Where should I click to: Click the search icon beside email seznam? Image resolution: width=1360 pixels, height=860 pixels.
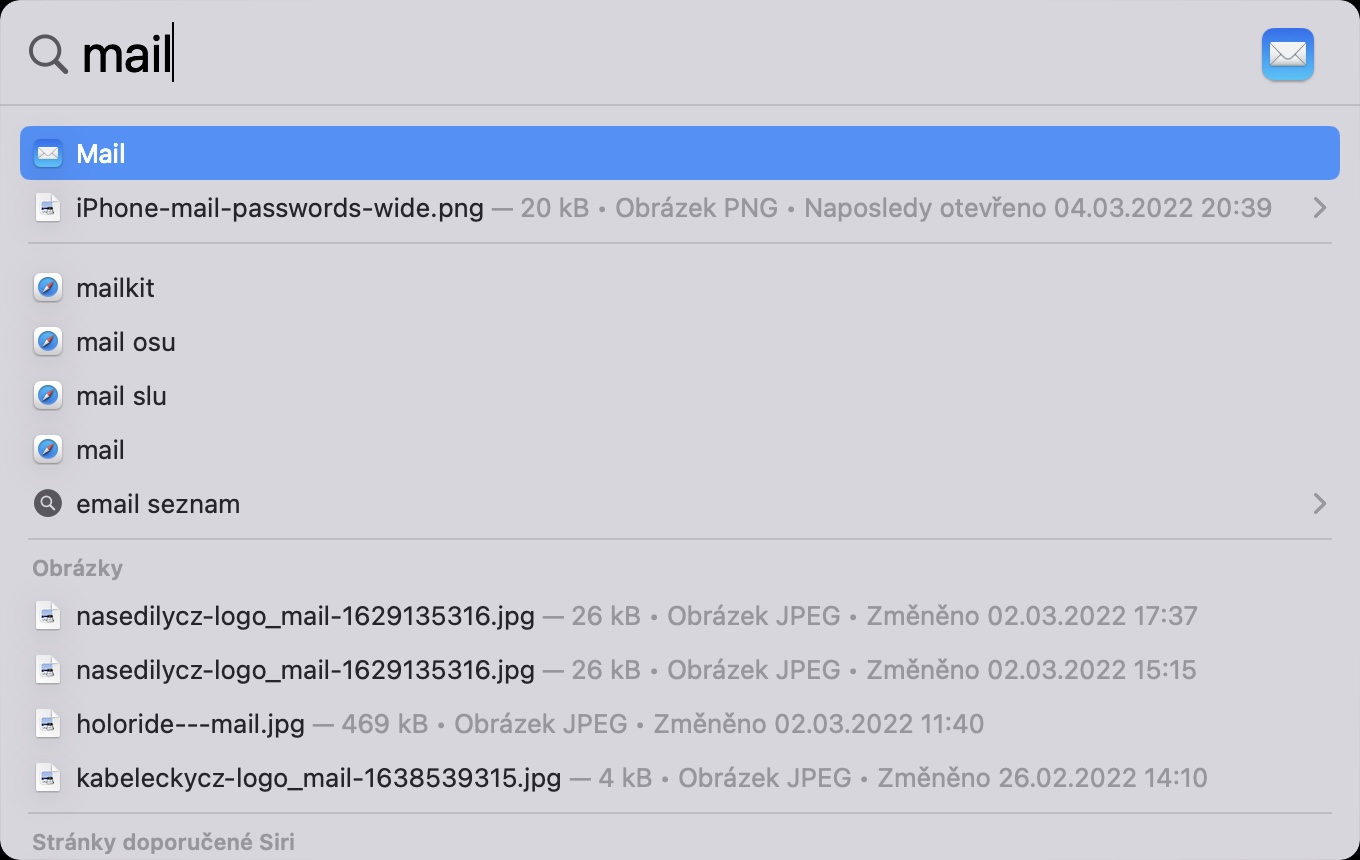47,504
